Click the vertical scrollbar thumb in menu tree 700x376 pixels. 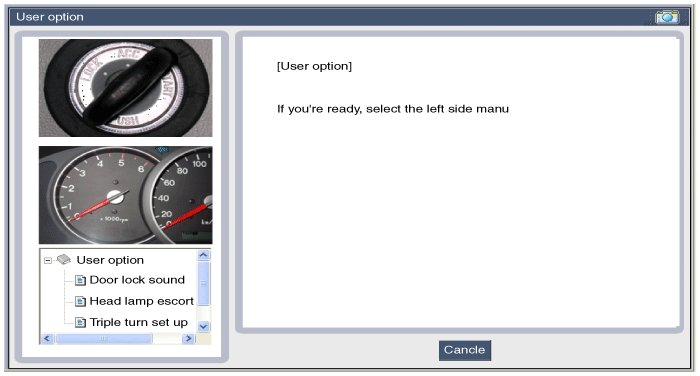point(203,284)
